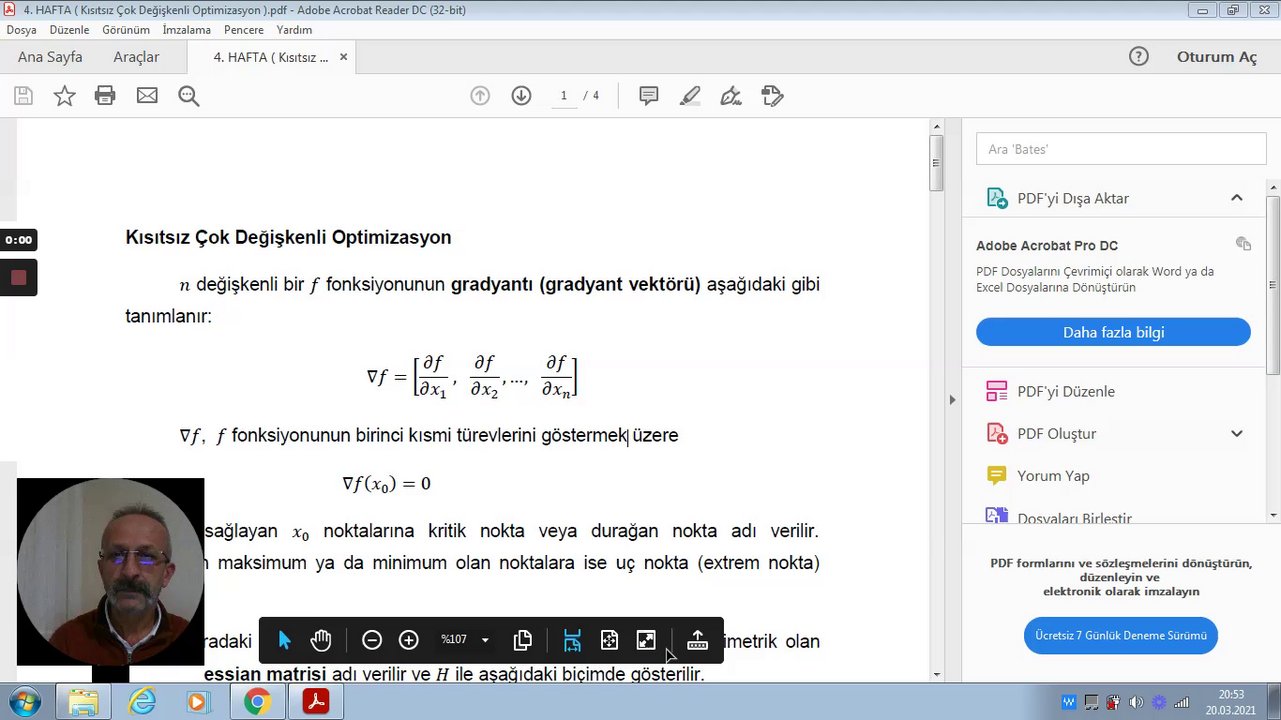The height and width of the screenshot is (720, 1281).
Task: Open the Sign document tool
Action: click(x=731, y=96)
